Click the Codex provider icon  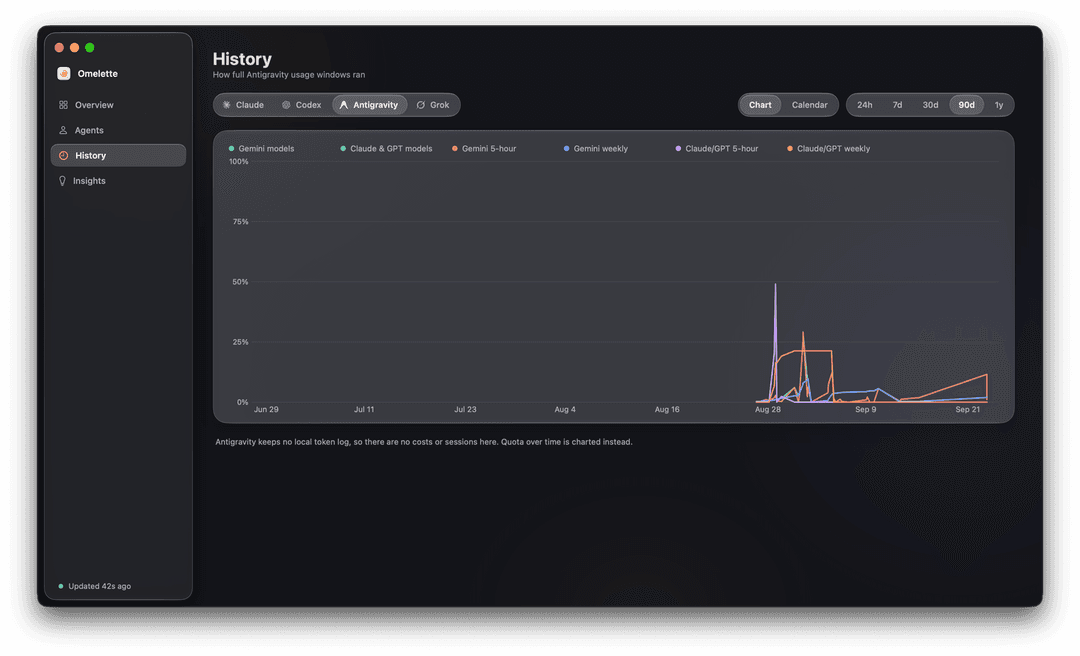click(x=286, y=105)
